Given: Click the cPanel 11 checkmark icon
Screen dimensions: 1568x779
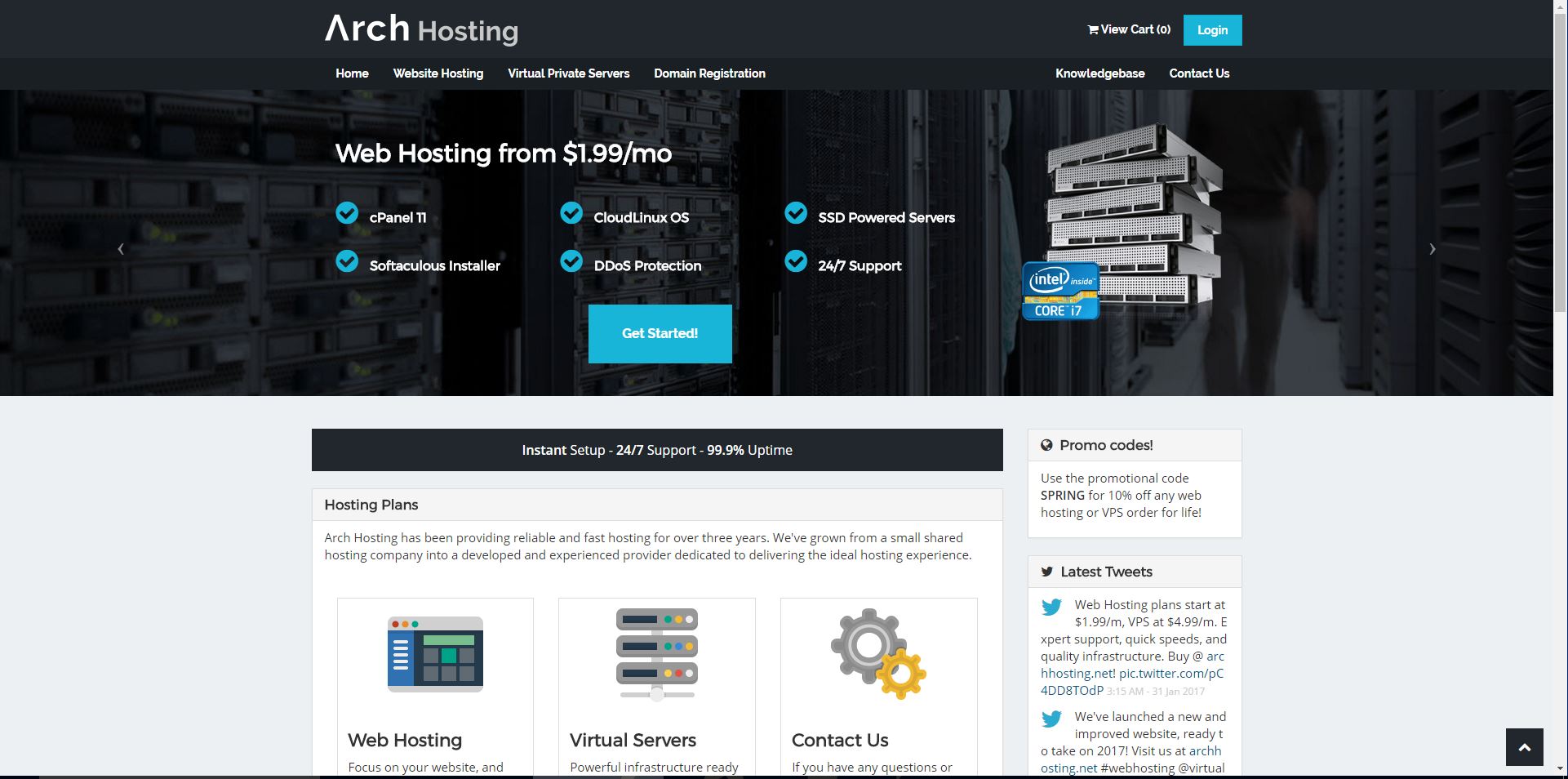Looking at the screenshot, I should [x=347, y=213].
